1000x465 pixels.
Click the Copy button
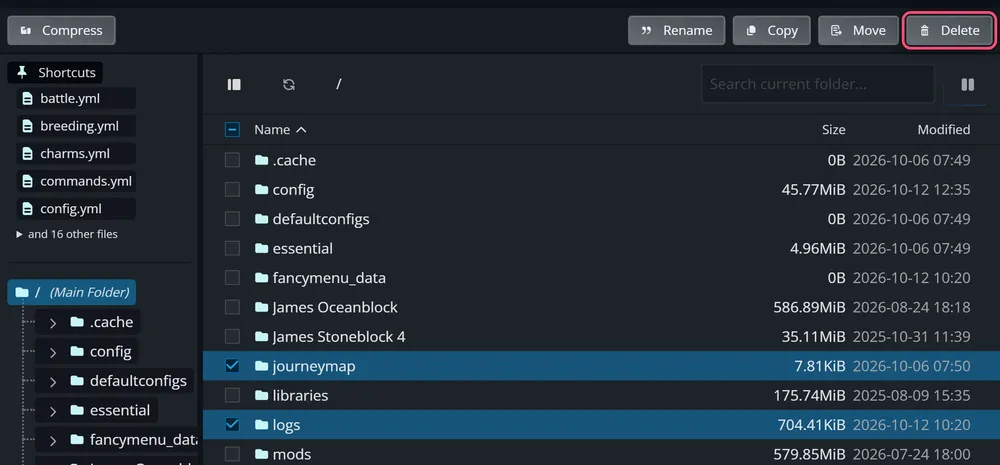pyautogui.click(x=772, y=31)
